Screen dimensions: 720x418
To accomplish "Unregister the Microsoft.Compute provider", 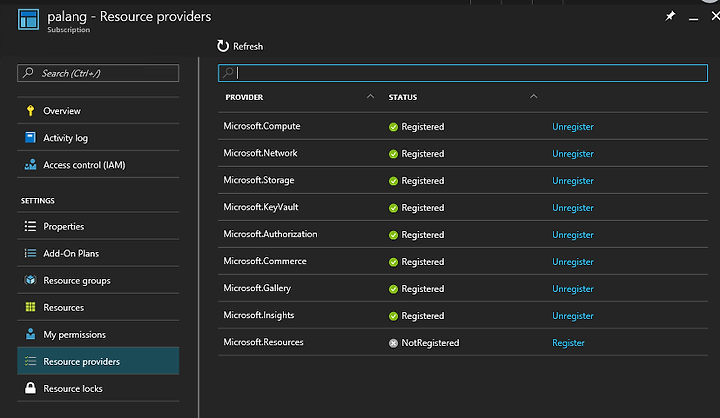I will coord(573,127).
